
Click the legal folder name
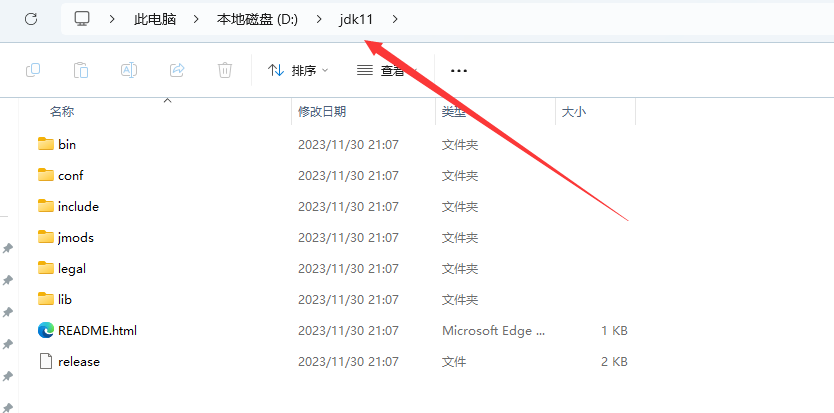click(72, 268)
